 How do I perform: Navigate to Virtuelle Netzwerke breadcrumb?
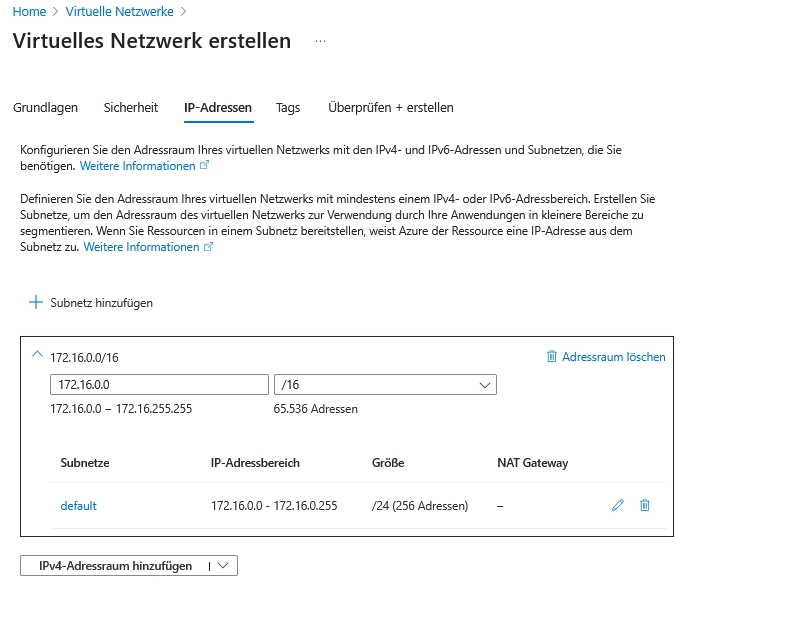tap(119, 12)
